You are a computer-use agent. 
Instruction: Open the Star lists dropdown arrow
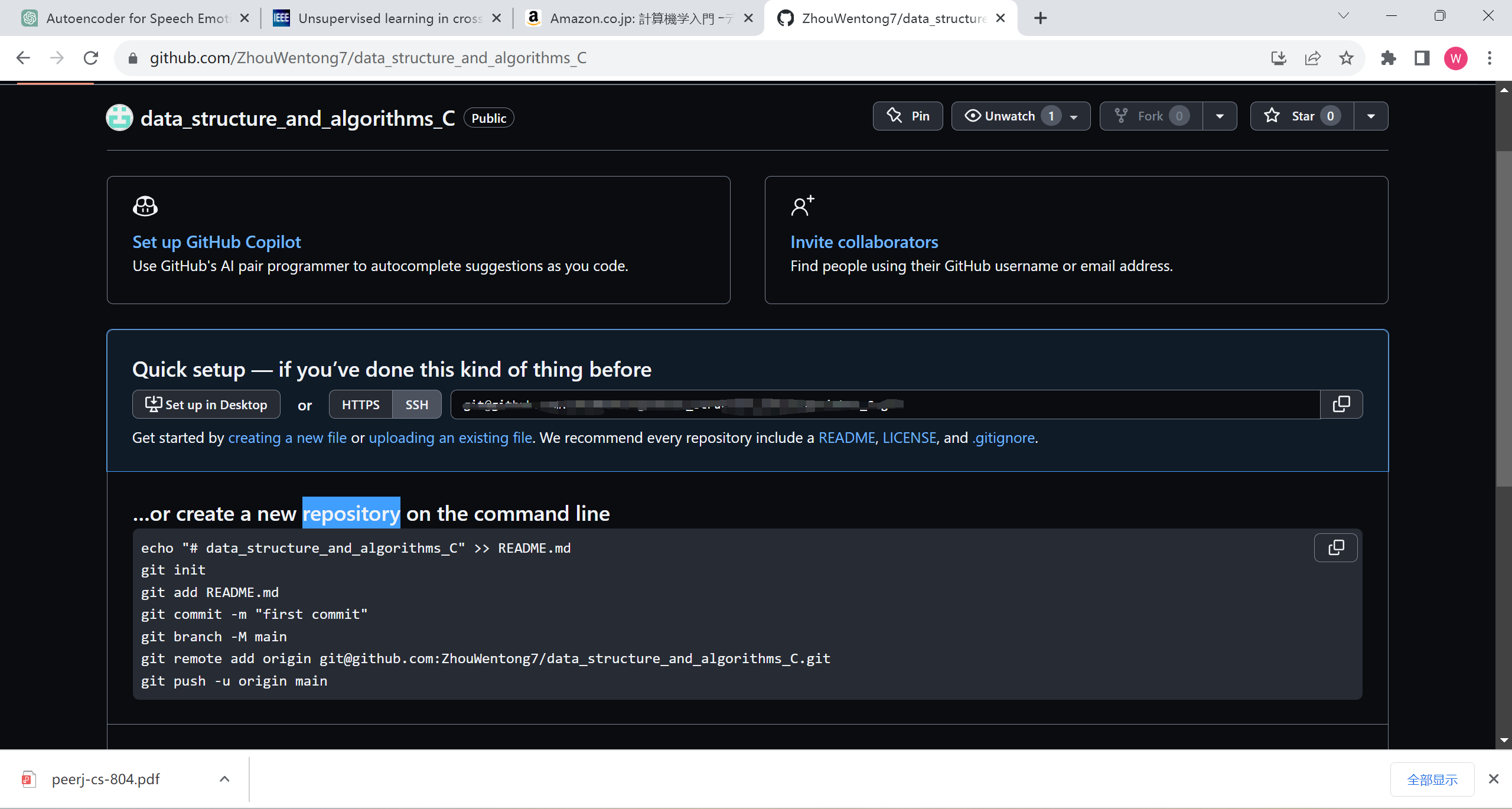tap(1371, 116)
